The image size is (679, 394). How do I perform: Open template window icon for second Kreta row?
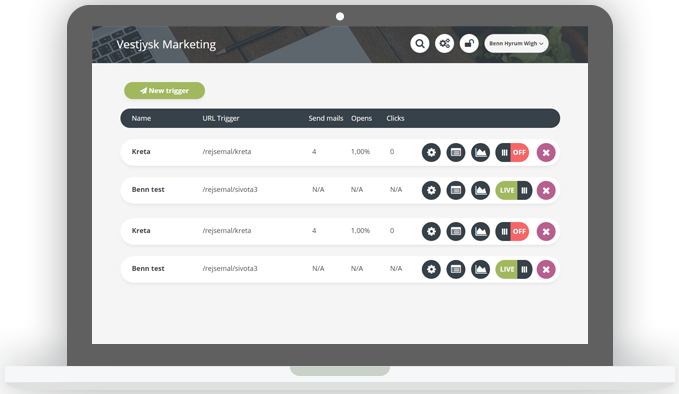click(456, 231)
